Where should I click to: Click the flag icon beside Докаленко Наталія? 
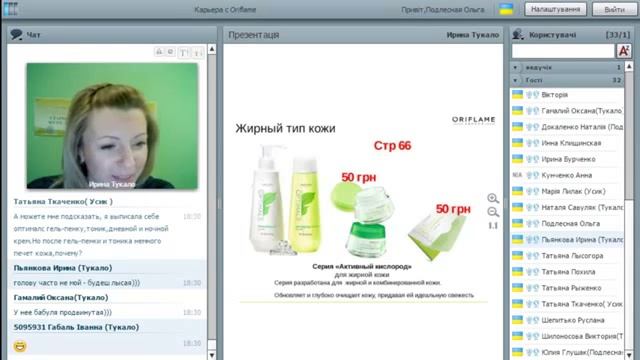point(518,127)
